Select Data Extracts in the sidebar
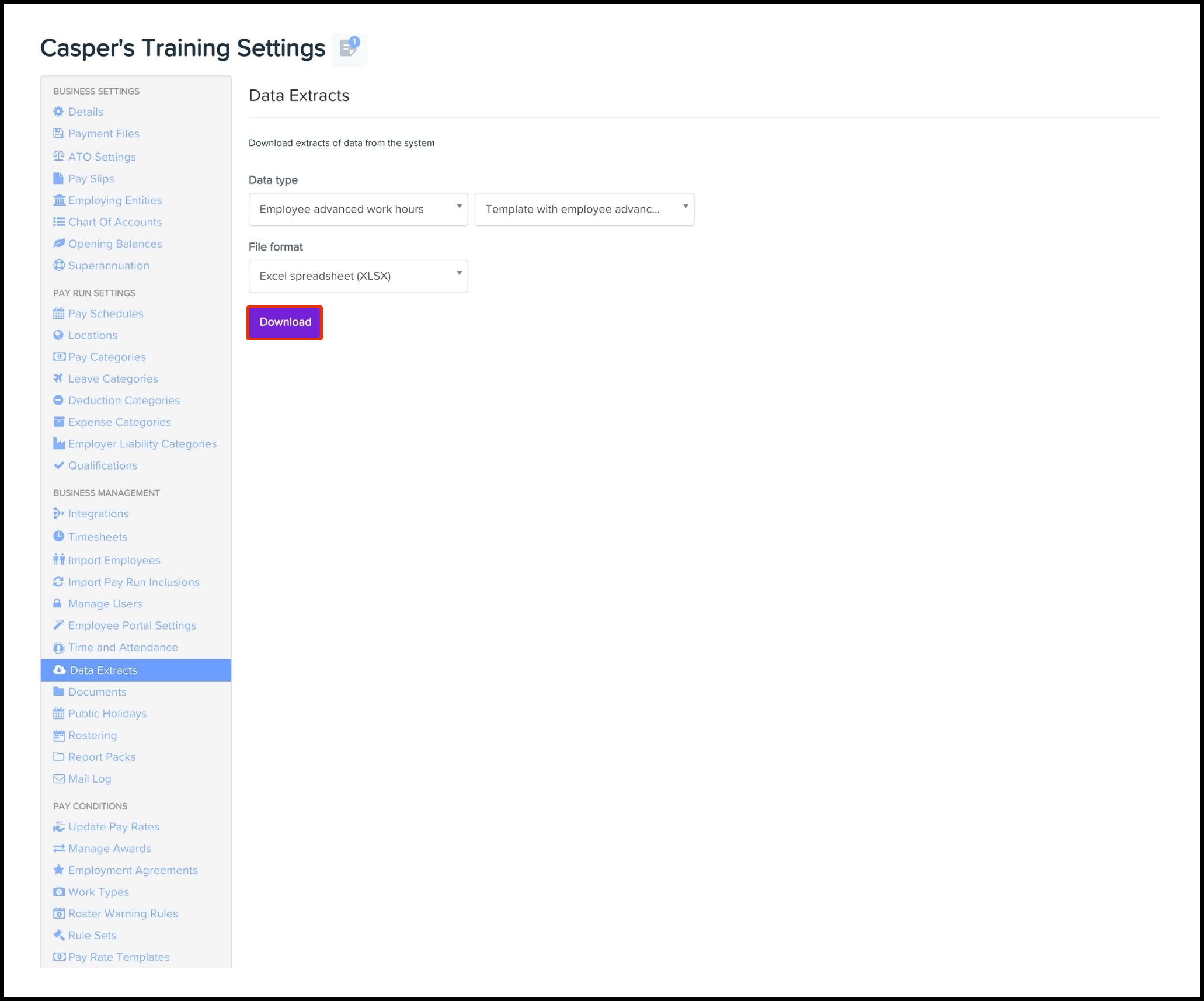 [103, 670]
